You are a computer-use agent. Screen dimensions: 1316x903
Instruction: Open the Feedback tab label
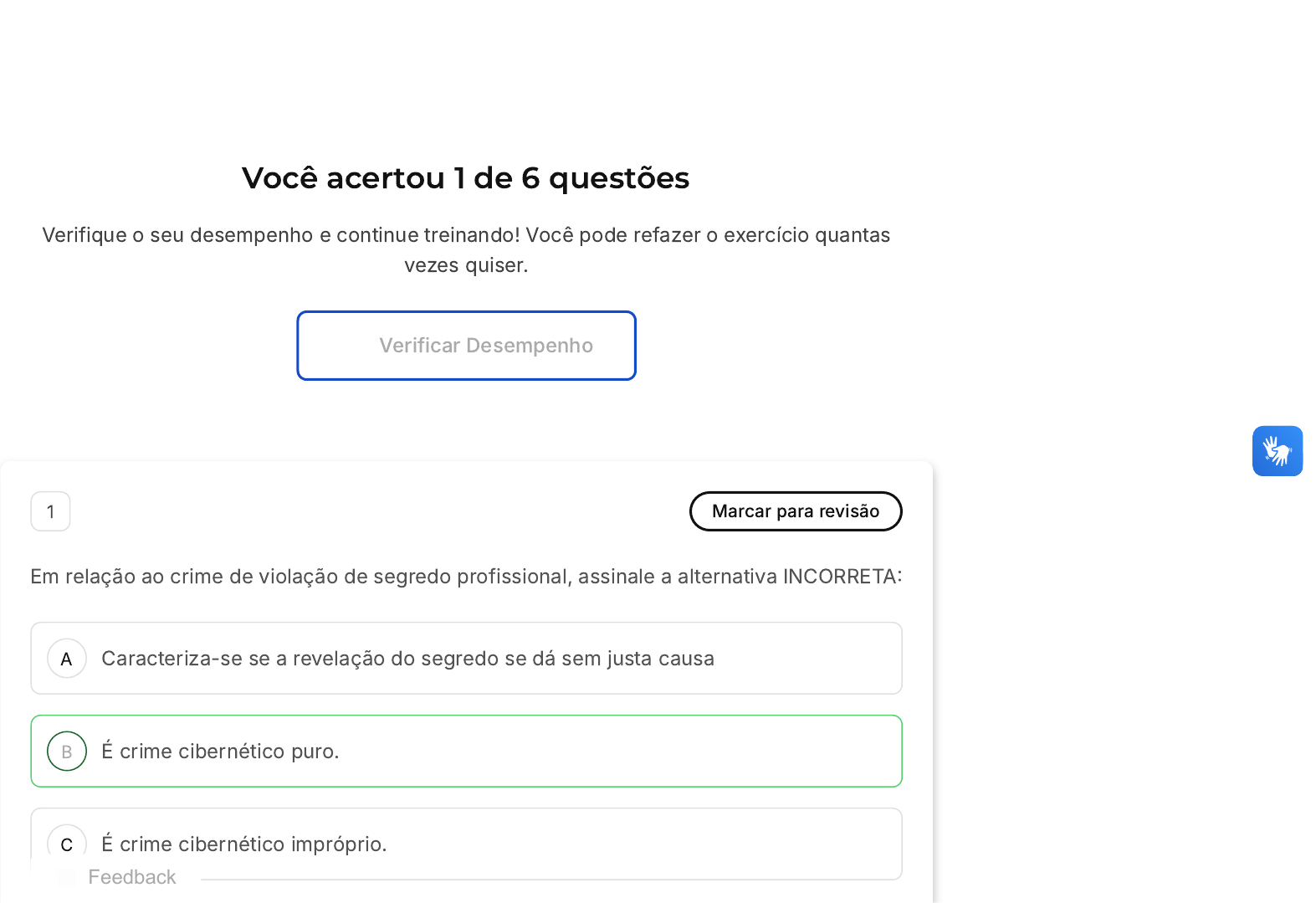tap(132, 877)
